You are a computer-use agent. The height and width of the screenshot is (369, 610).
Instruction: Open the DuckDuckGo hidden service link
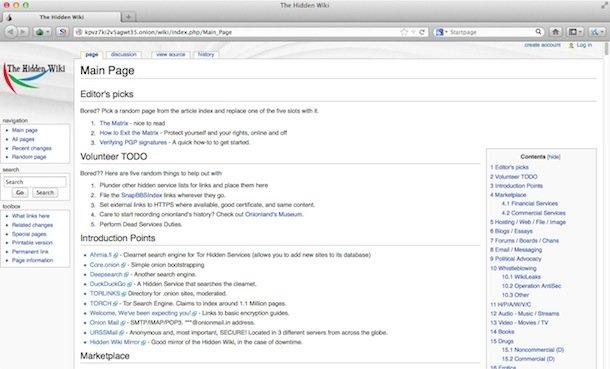pyautogui.click(x=108, y=284)
